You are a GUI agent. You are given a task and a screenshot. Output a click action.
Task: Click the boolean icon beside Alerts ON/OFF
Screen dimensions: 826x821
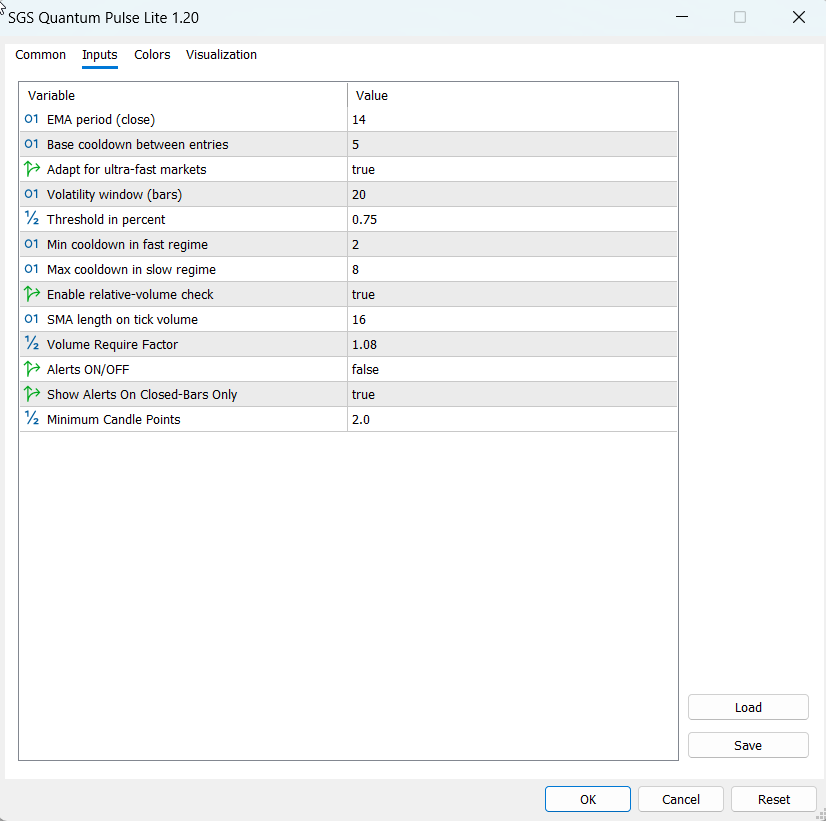coord(32,369)
